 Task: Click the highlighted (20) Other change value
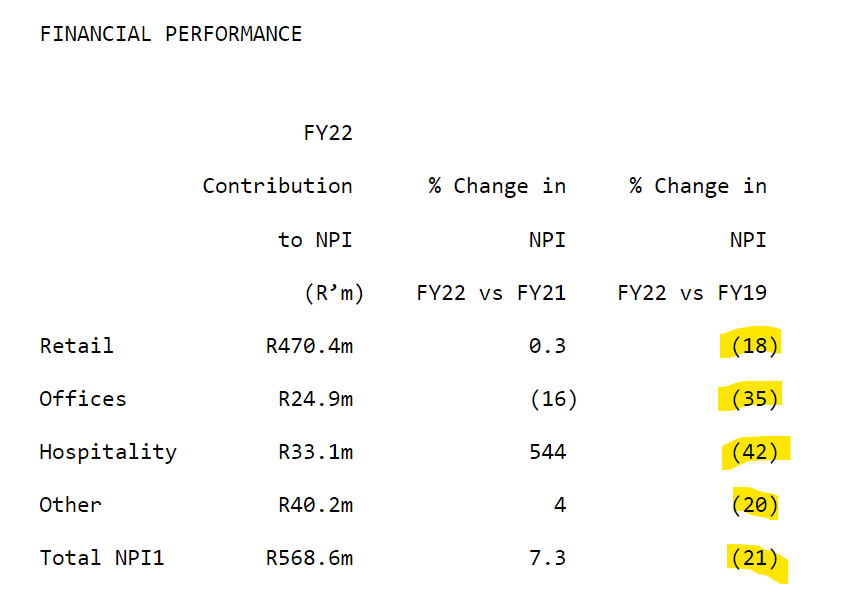coord(755,505)
